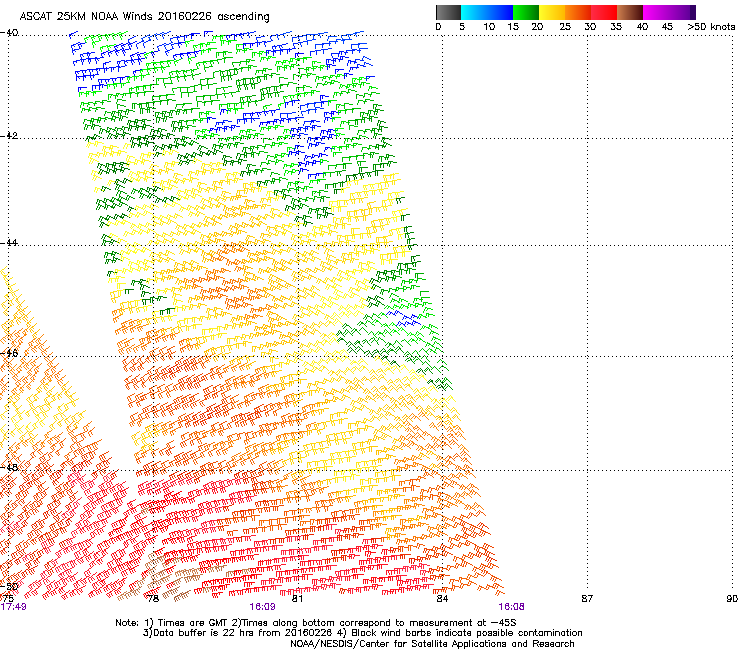Screen dimensions: 740x650
Task: Pick the yellow 20-25 knots legend color
Action: [x=552, y=12]
